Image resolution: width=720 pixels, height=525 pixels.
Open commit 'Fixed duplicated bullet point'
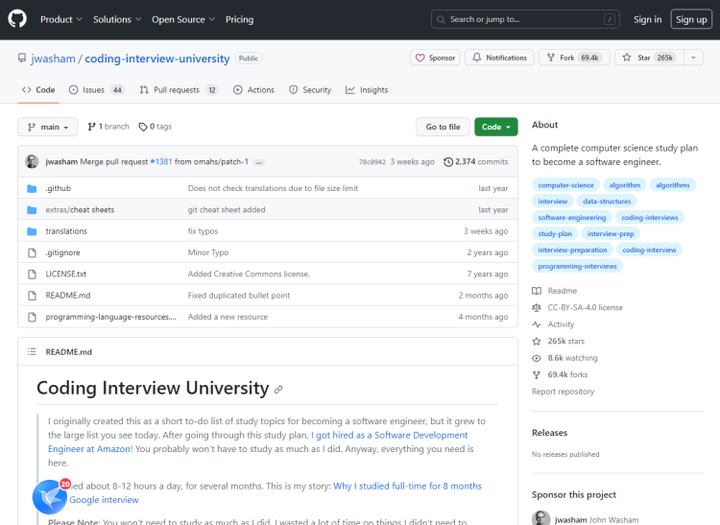pyautogui.click(x=239, y=295)
